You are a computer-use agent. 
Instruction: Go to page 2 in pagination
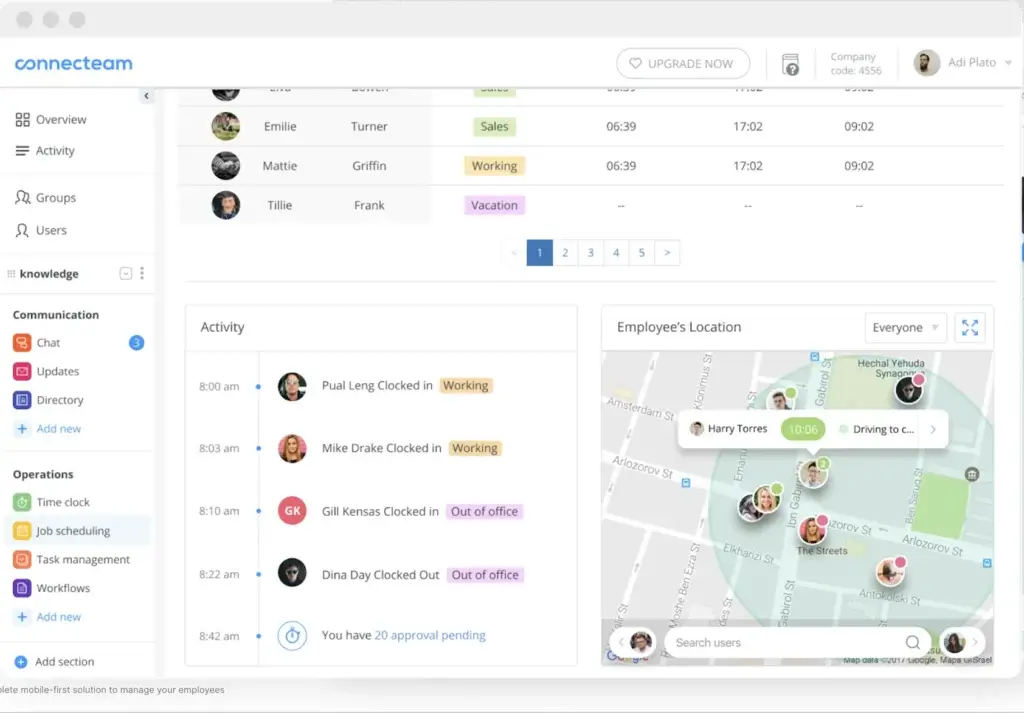[x=565, y=253]
